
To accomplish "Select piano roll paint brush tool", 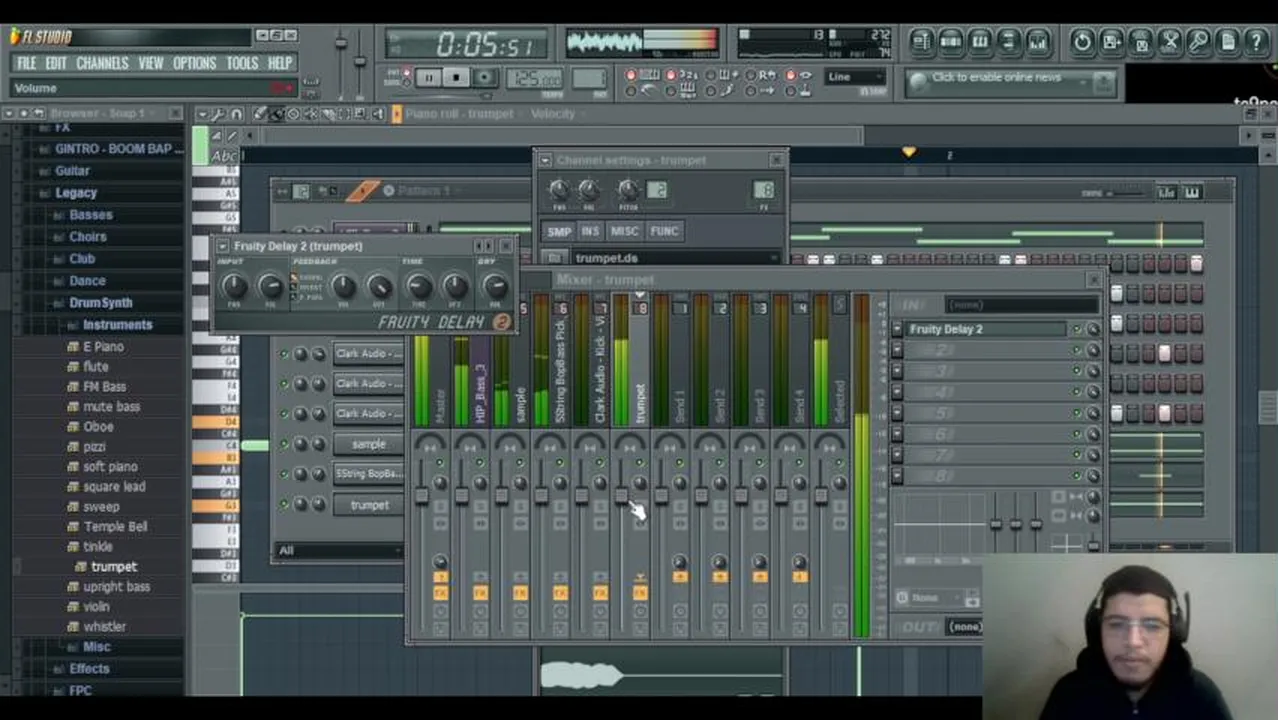I will tap(277, 114).
